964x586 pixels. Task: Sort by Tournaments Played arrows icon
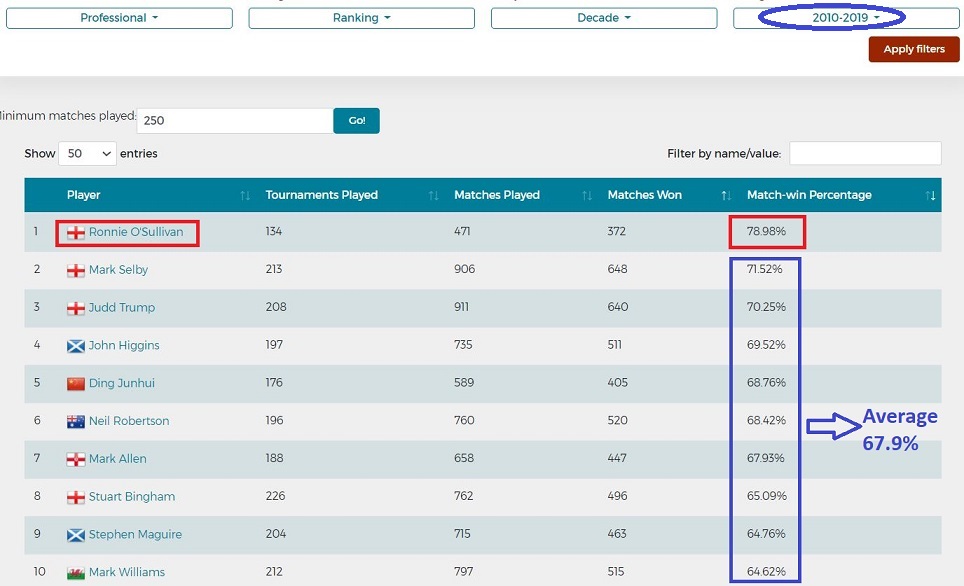click(x=432, y=195)
